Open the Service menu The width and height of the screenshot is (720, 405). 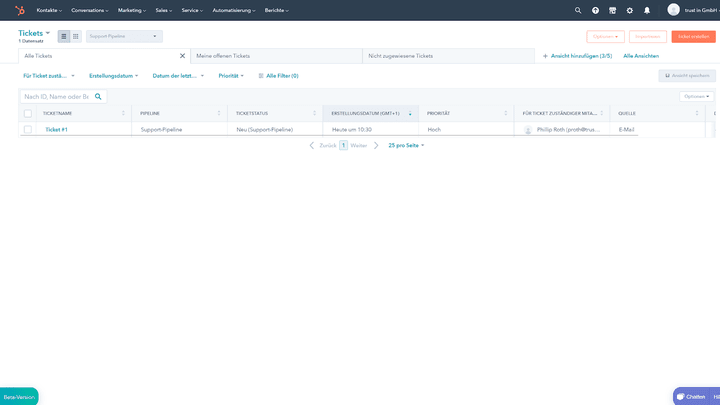192,10
